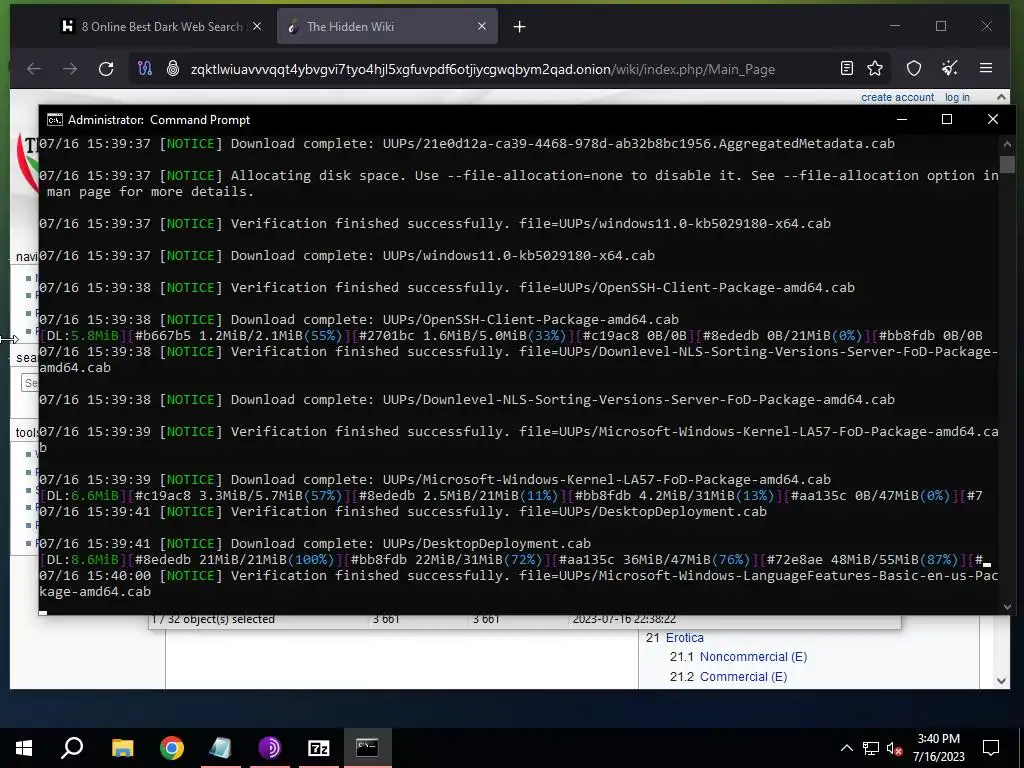Switch to 8 Online Best Dark Web Search tab
The width and height of the screenshot is (1024, 768).
[161, 26]
